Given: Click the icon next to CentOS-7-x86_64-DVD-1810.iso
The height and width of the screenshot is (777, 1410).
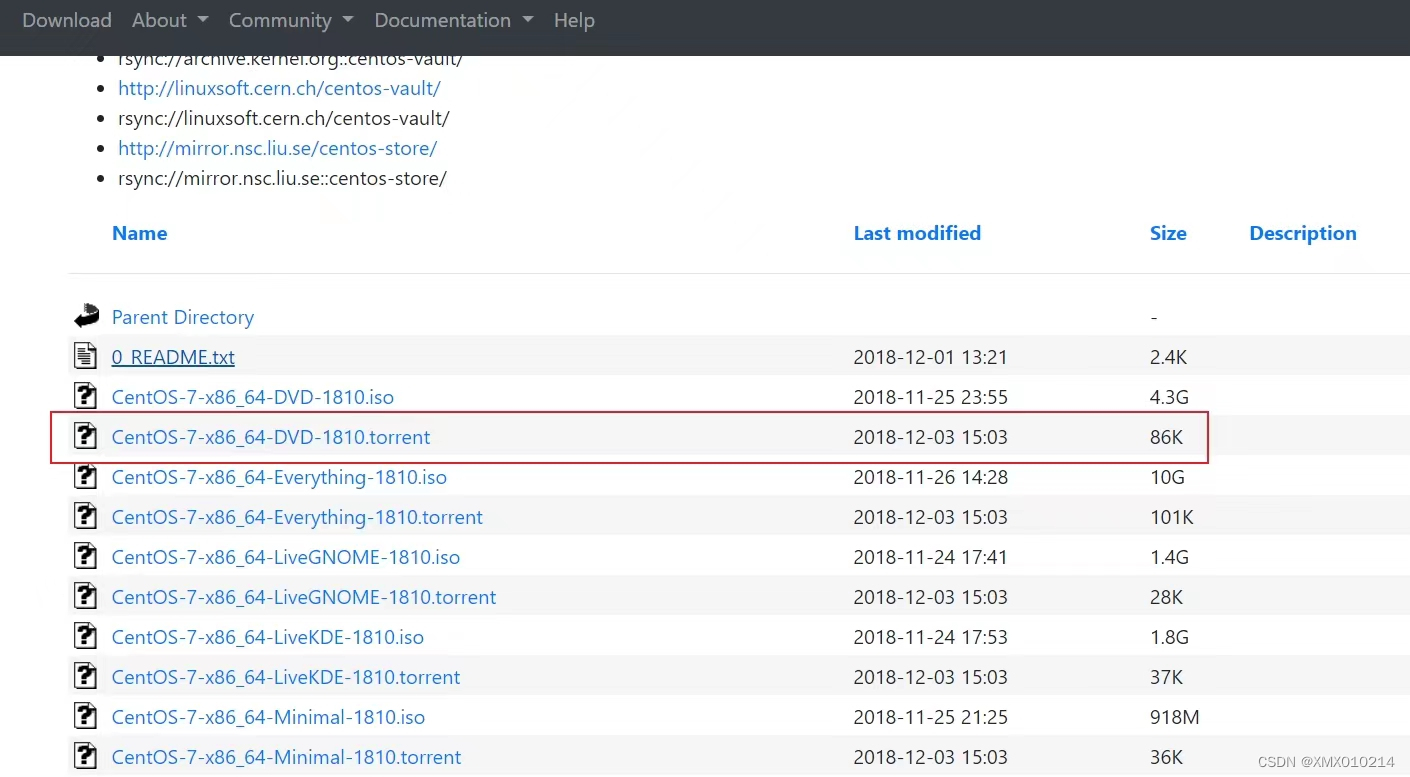Looking at the screenshot, I should (85, 396).
